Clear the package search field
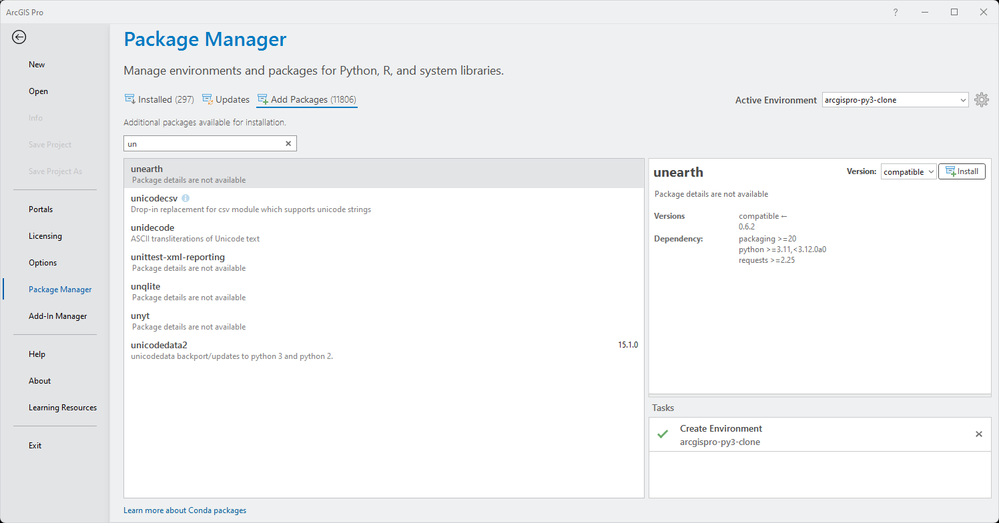Screen dimensions: 999x523 coord(288,144)
